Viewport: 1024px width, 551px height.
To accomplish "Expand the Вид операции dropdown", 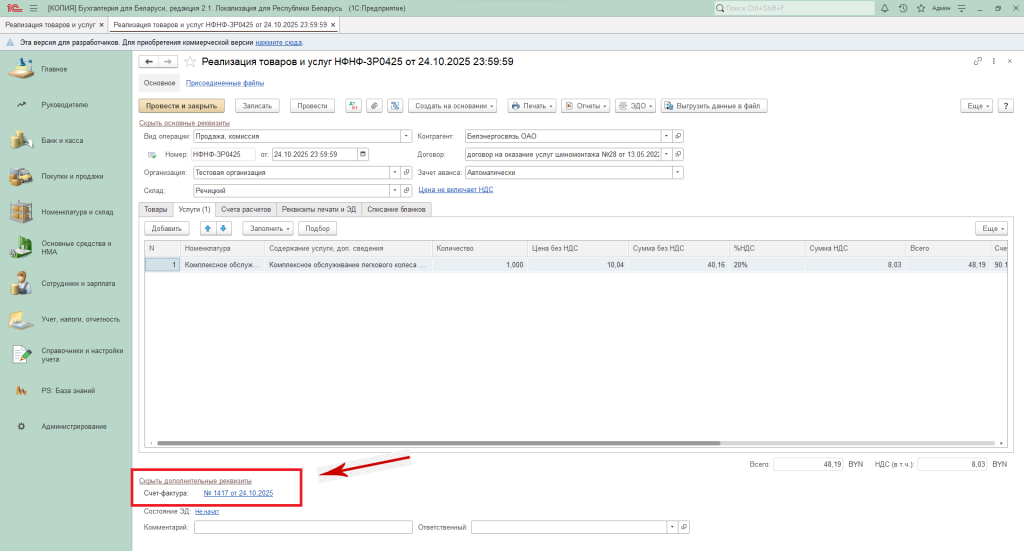I will [406, 136].
